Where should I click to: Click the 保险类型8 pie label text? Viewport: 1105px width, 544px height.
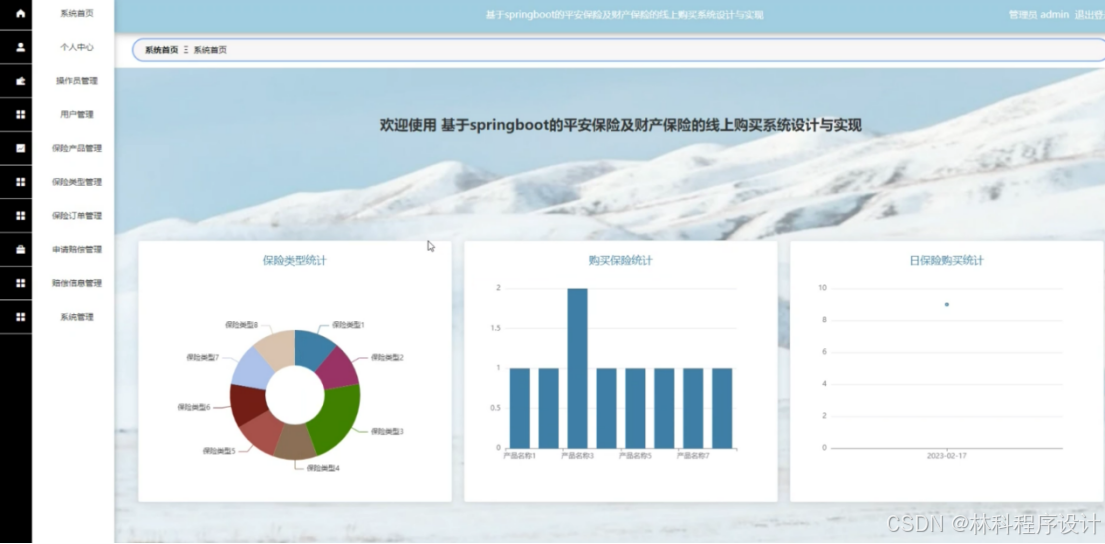pyautogui.click(x=242, y=325)
